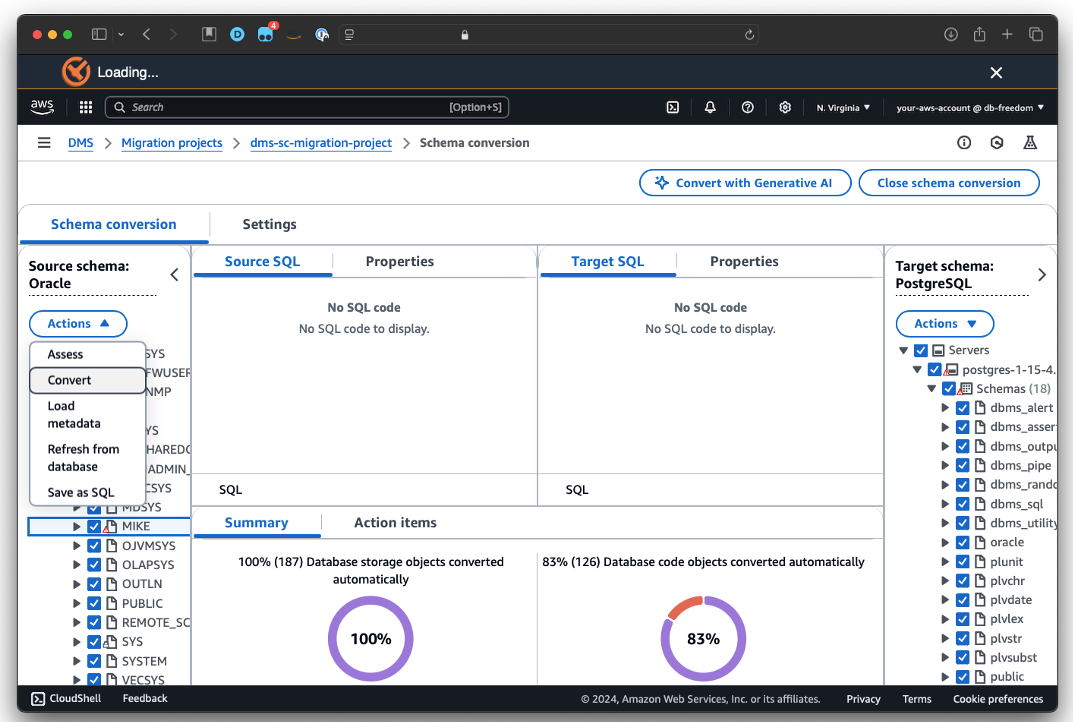Click the hexagon clock icon near breadcrumb
The width and height of the screenshot is (1073, 722).
pyautogui.click(x=997, y=142)
